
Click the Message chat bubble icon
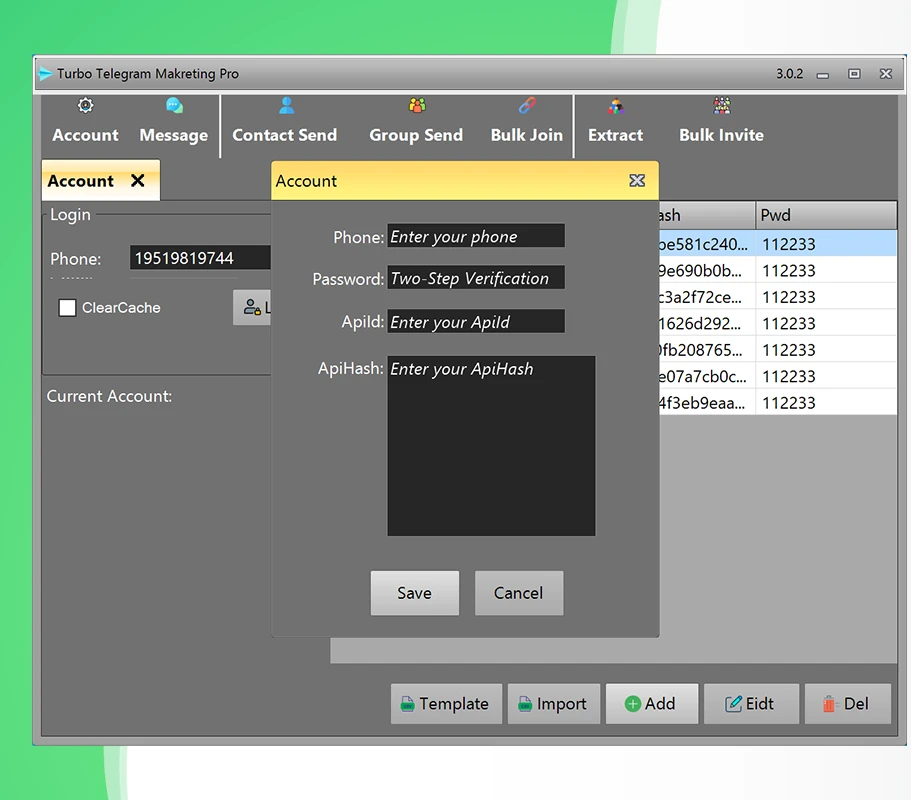[174, 105]
